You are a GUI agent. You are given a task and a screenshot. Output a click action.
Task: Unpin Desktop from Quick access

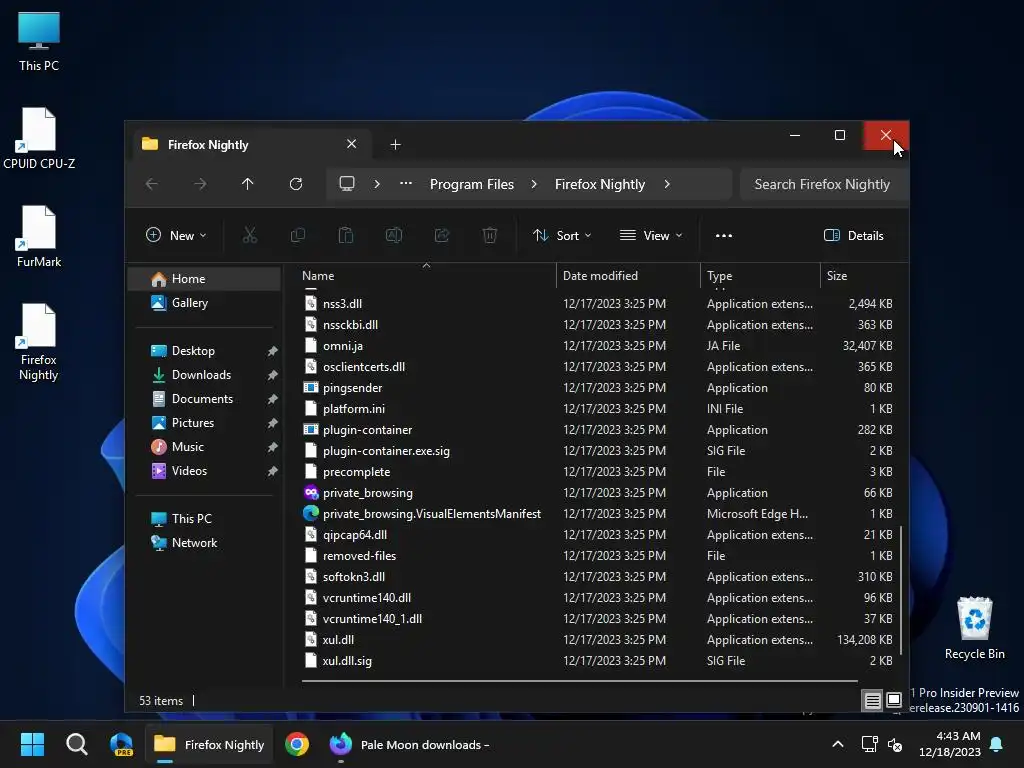272,351
